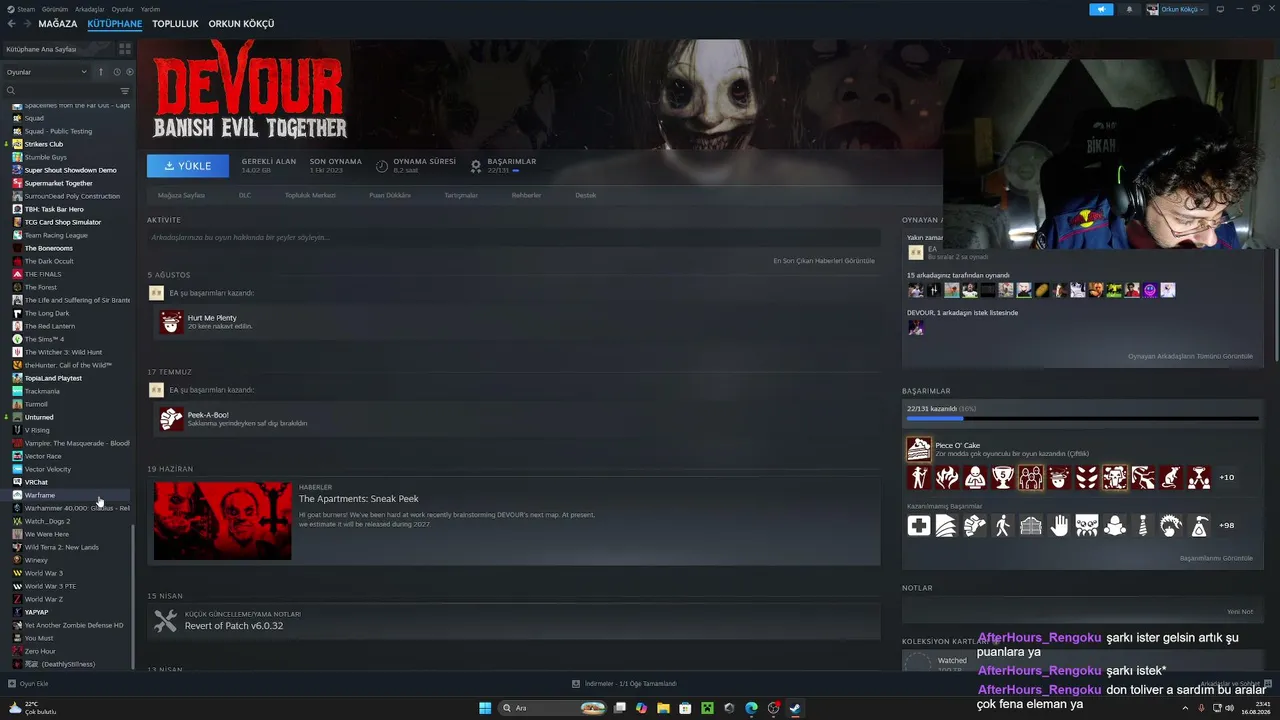This screenshot has width=1280, height=720.
Task: Open the Tartışmalar tab
Action: click(x=461, y=195)
